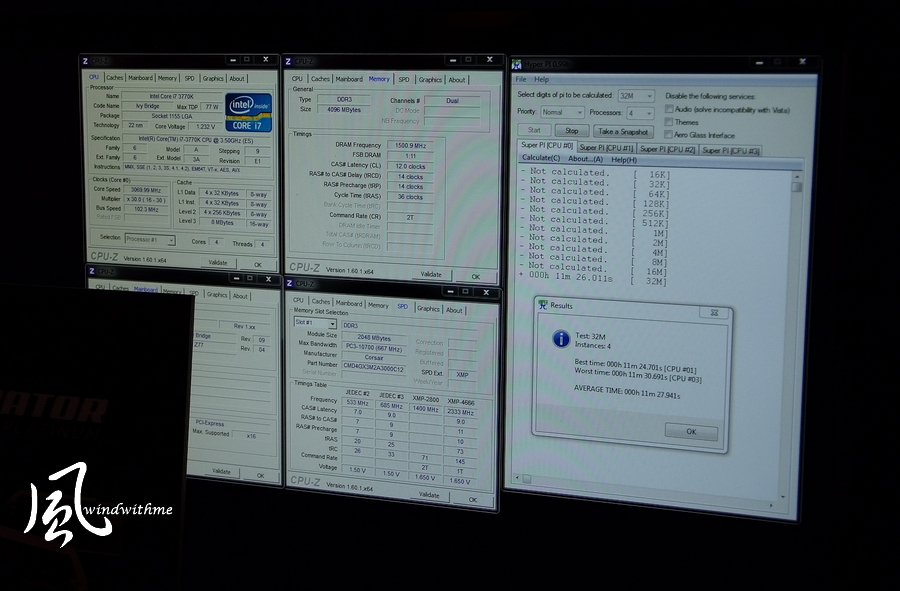Viewport: 900px width, 591px height.
Task: Select Graphics tab in CPU-Z SPD window
Action: coord(428,309)
